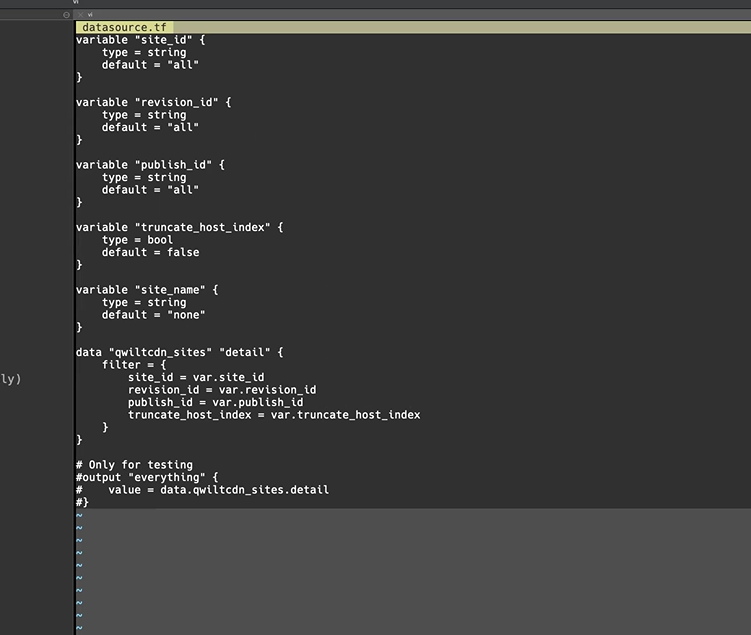
Task: Place cursor on variable "truncate_host_index" line
Action: (179, 227)
